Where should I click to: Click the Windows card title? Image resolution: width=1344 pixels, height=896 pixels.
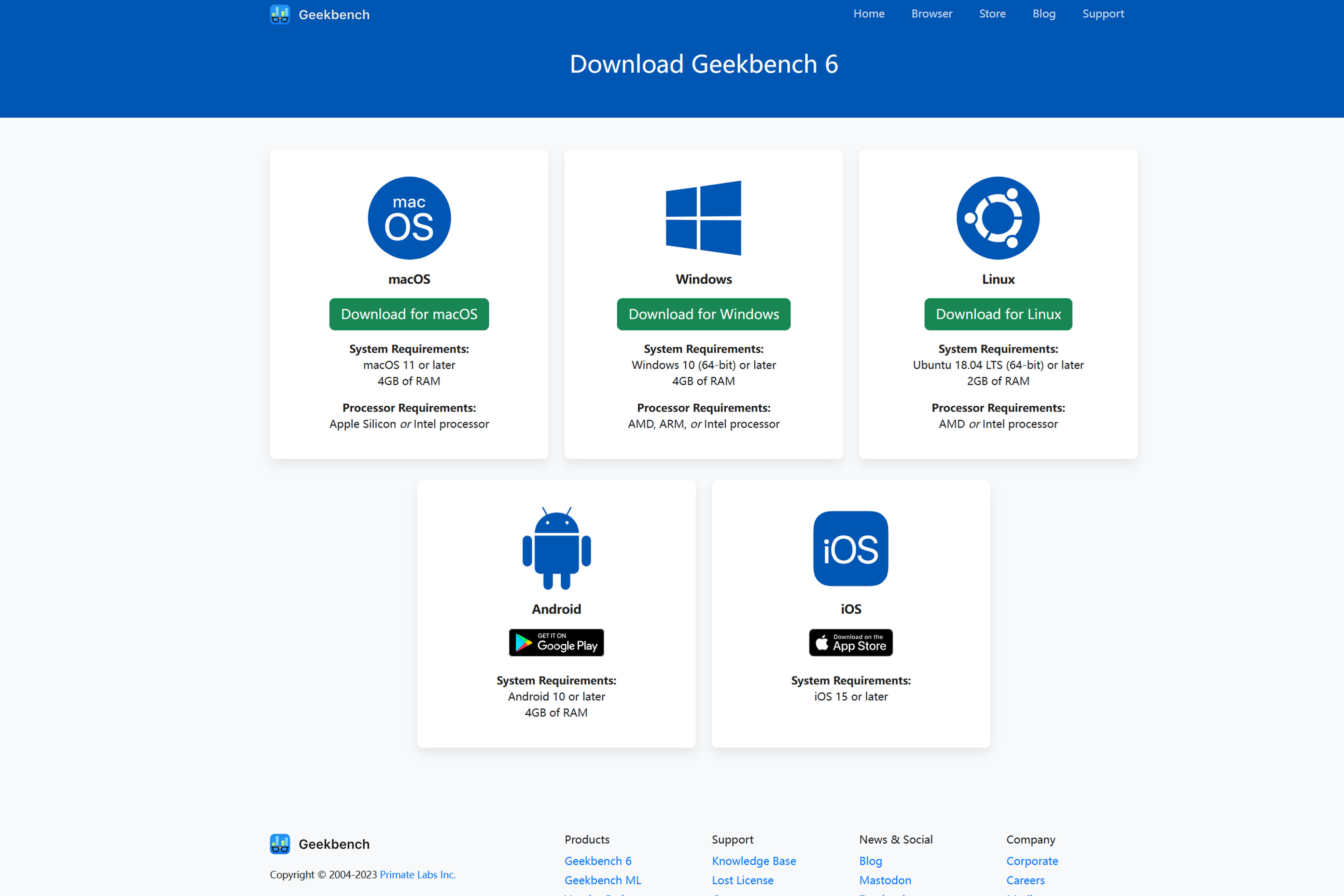click(704, 279)
